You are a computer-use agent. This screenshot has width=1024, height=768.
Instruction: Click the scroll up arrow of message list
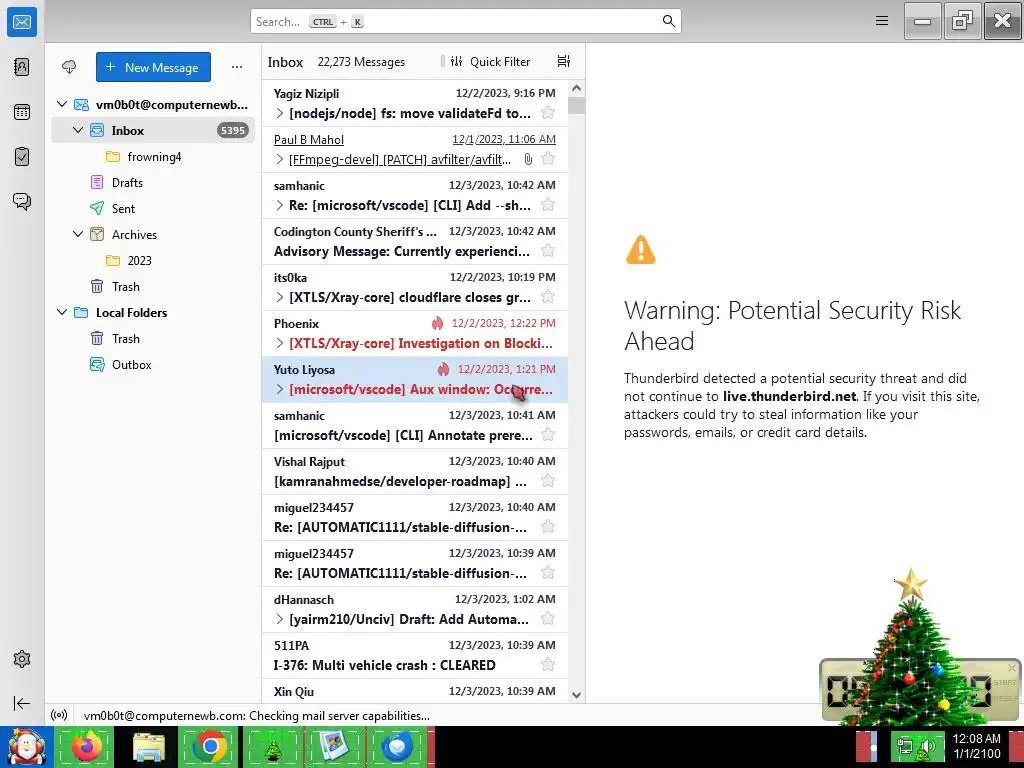point(576,88)
